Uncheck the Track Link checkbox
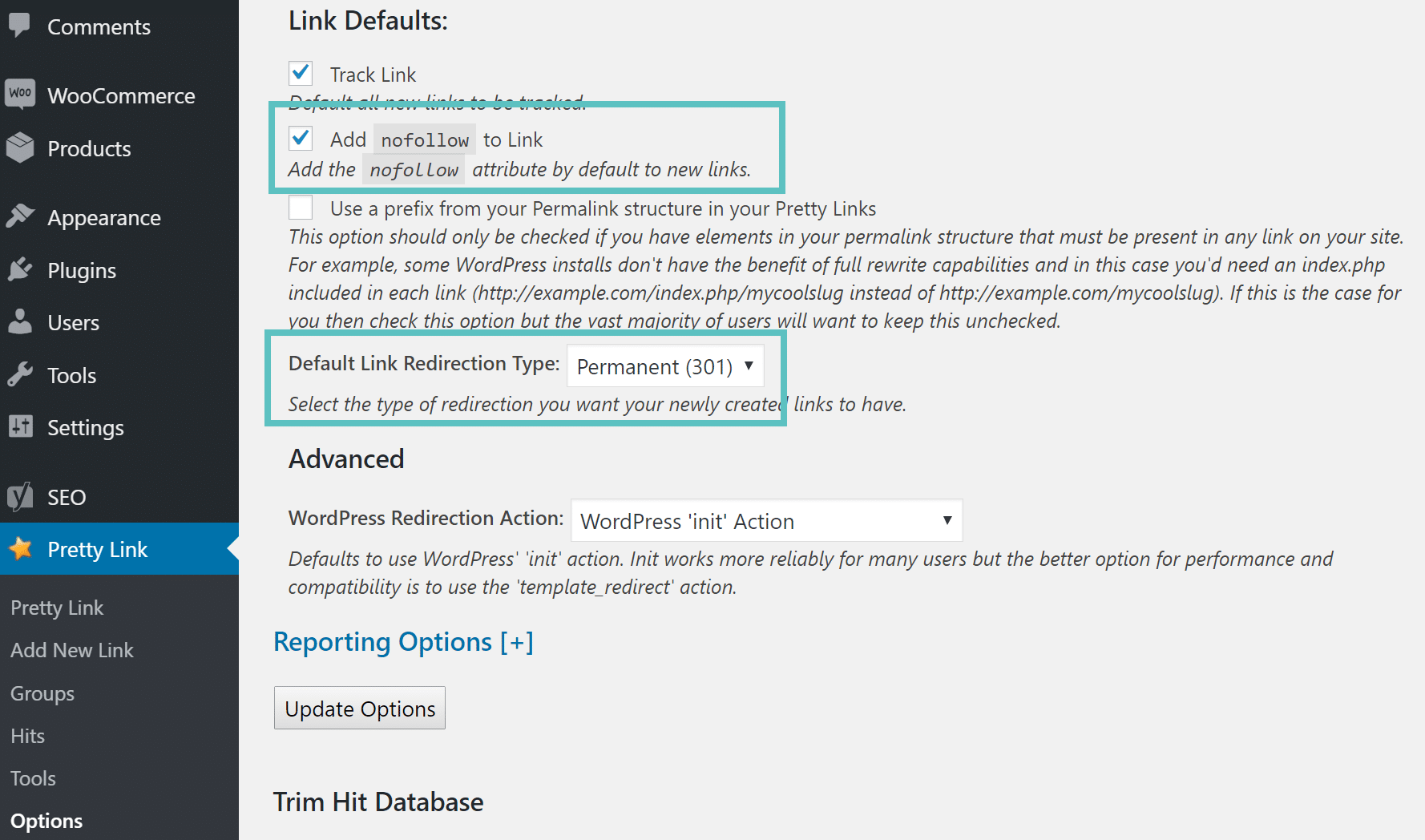This screenshot has height=840, width=1425. (x=301, y=73)
